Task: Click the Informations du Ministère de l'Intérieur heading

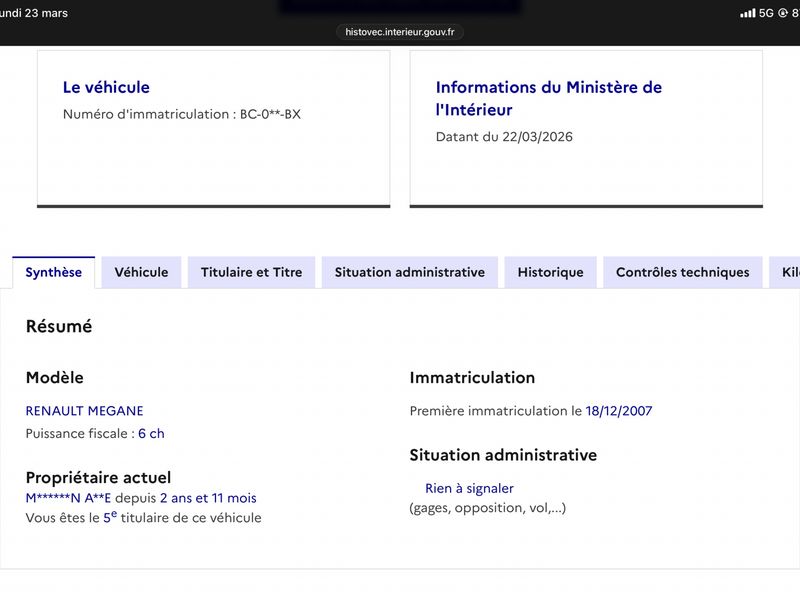Action: point(549,98)
